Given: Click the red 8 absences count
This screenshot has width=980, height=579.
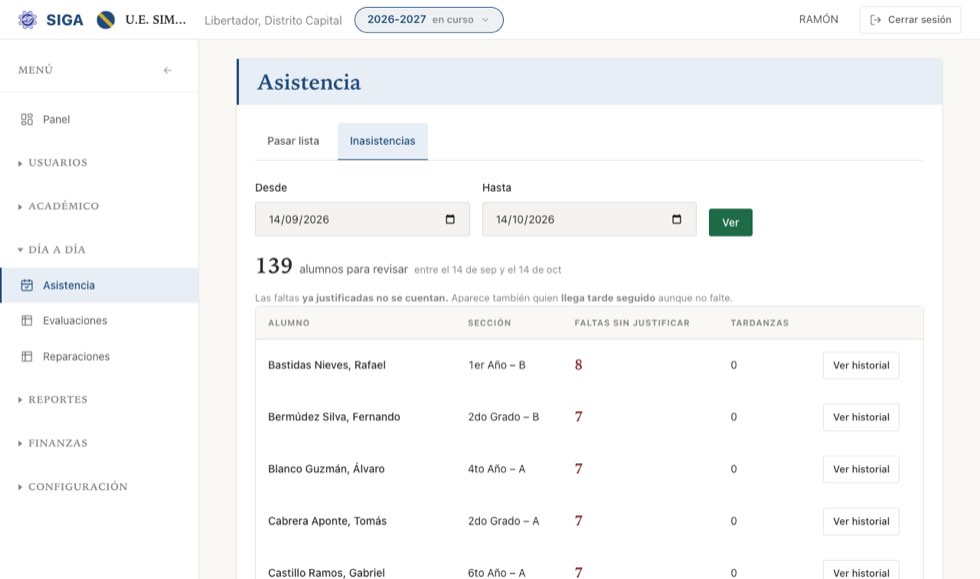Looking at the screenshot, I should pos(578,365).
